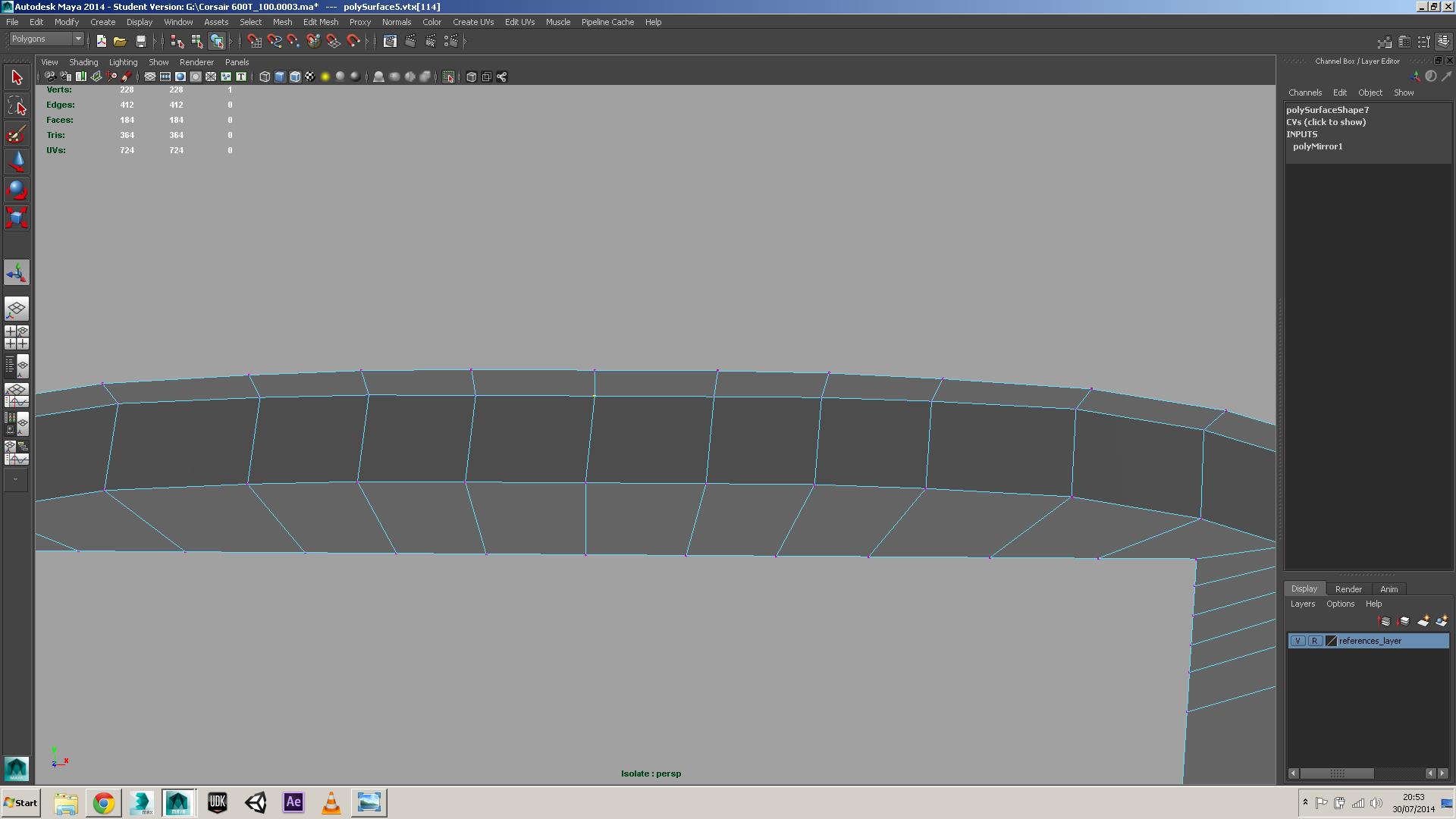
Task: Click the New Scene icon
Action: (x=101, y=41)
